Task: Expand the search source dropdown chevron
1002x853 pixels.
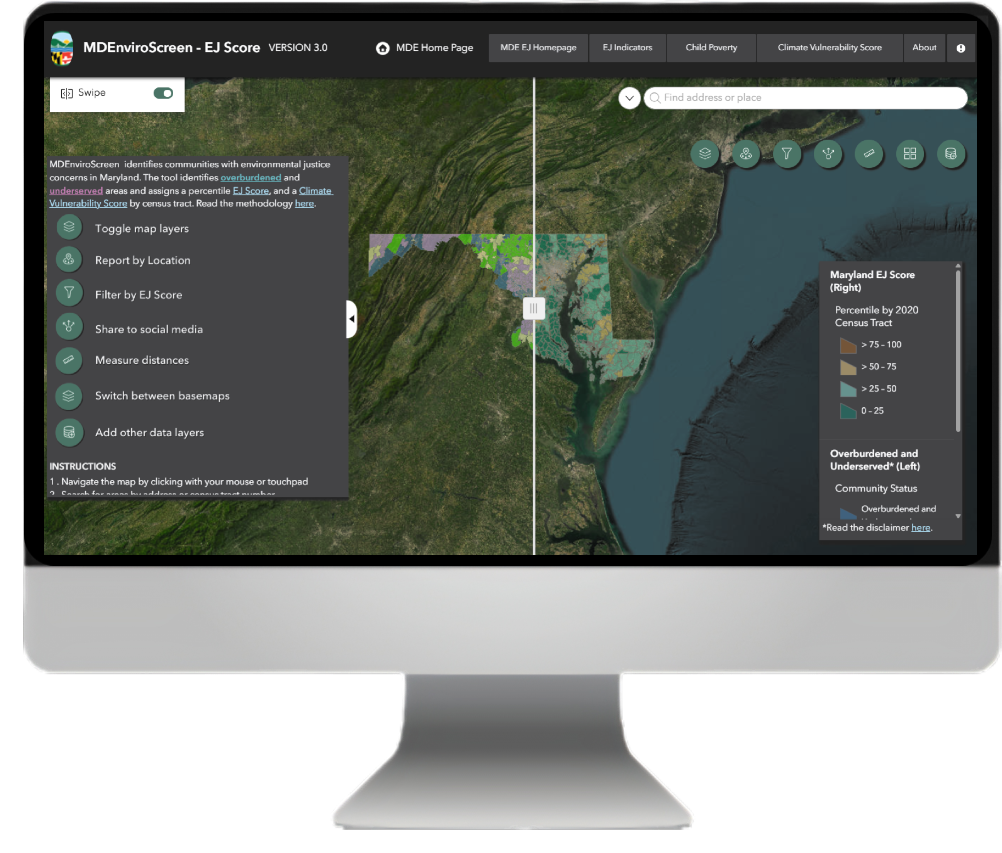Action: [629, 98]
